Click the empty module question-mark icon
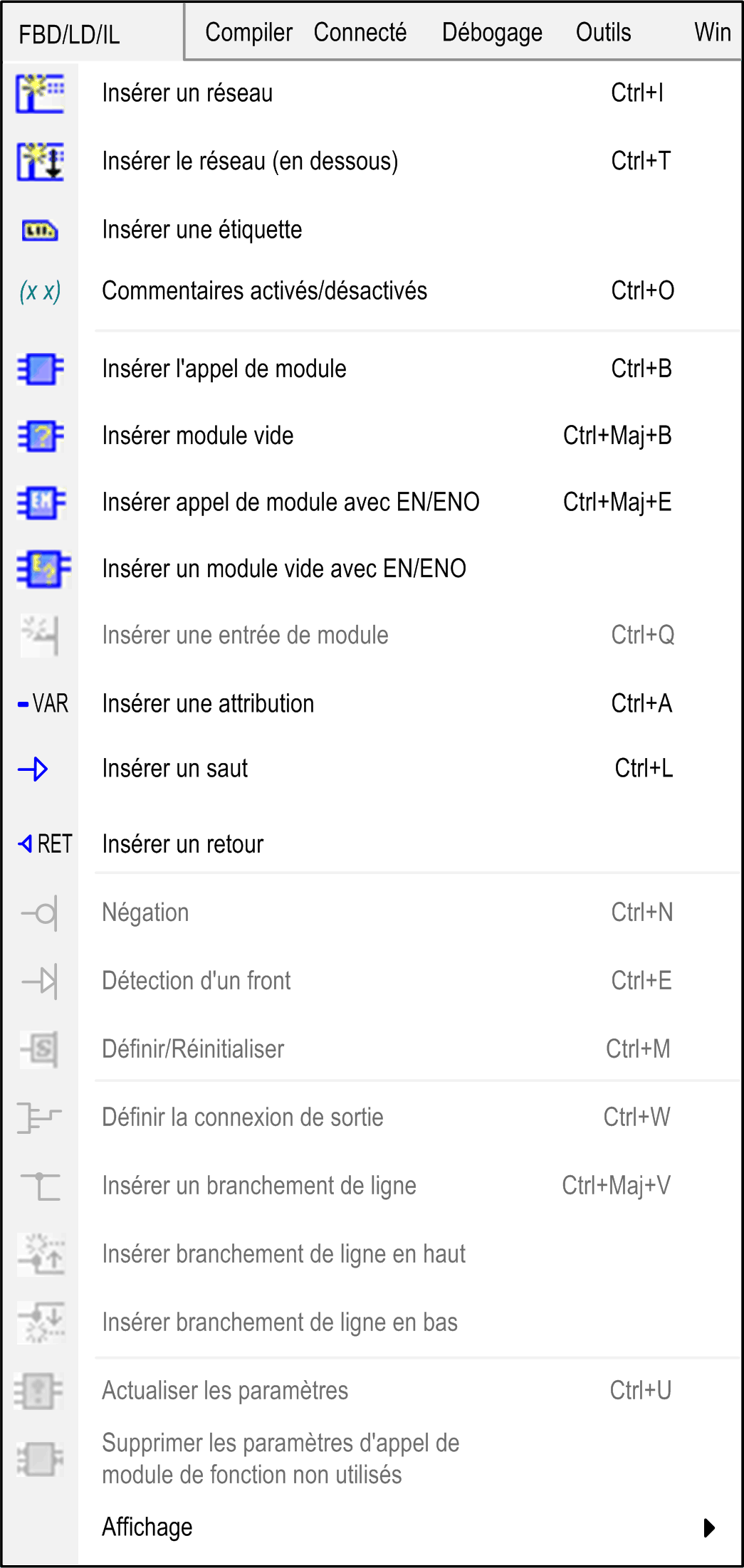 [x=41, y=436]
